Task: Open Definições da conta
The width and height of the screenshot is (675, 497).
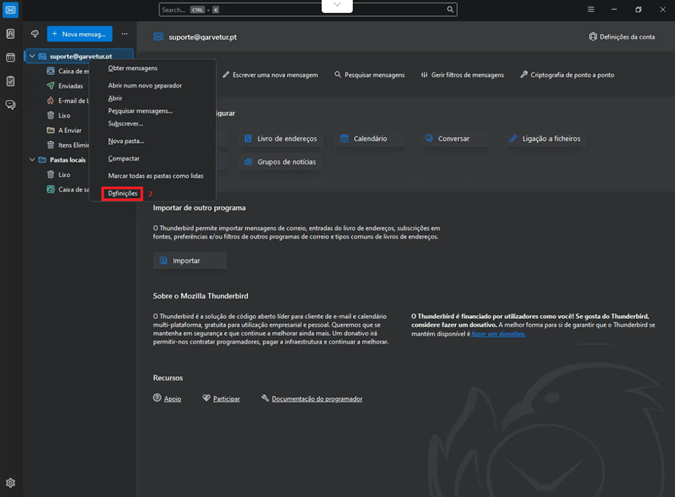Action: pyautogui.click(x=622, y=37)
